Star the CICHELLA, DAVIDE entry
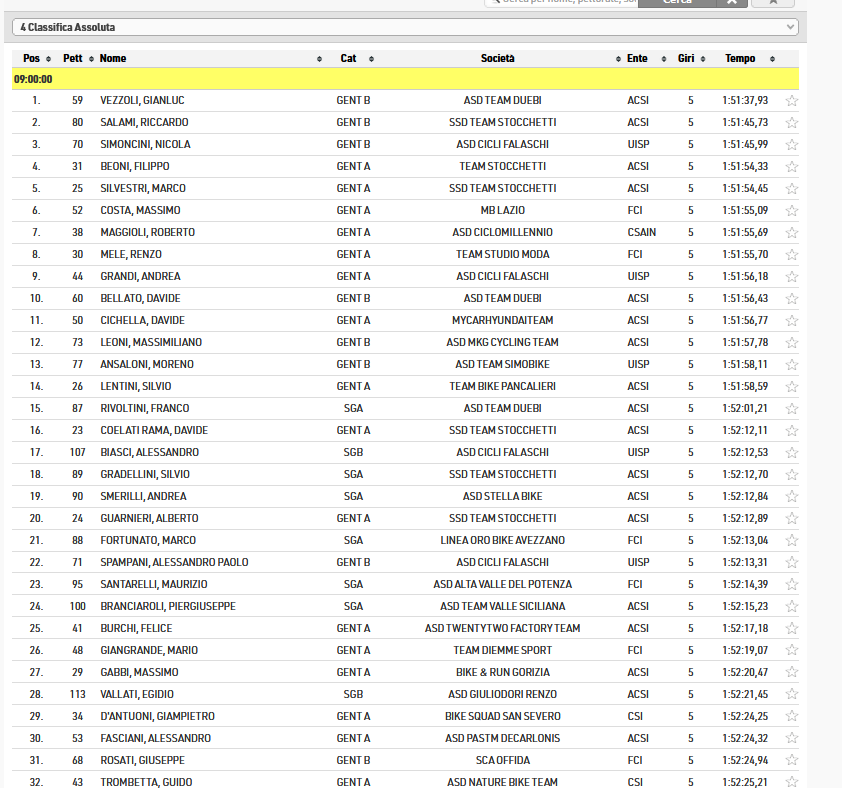Image resolution: width=842 pixels, height=788 pixels. coord(792,321)
